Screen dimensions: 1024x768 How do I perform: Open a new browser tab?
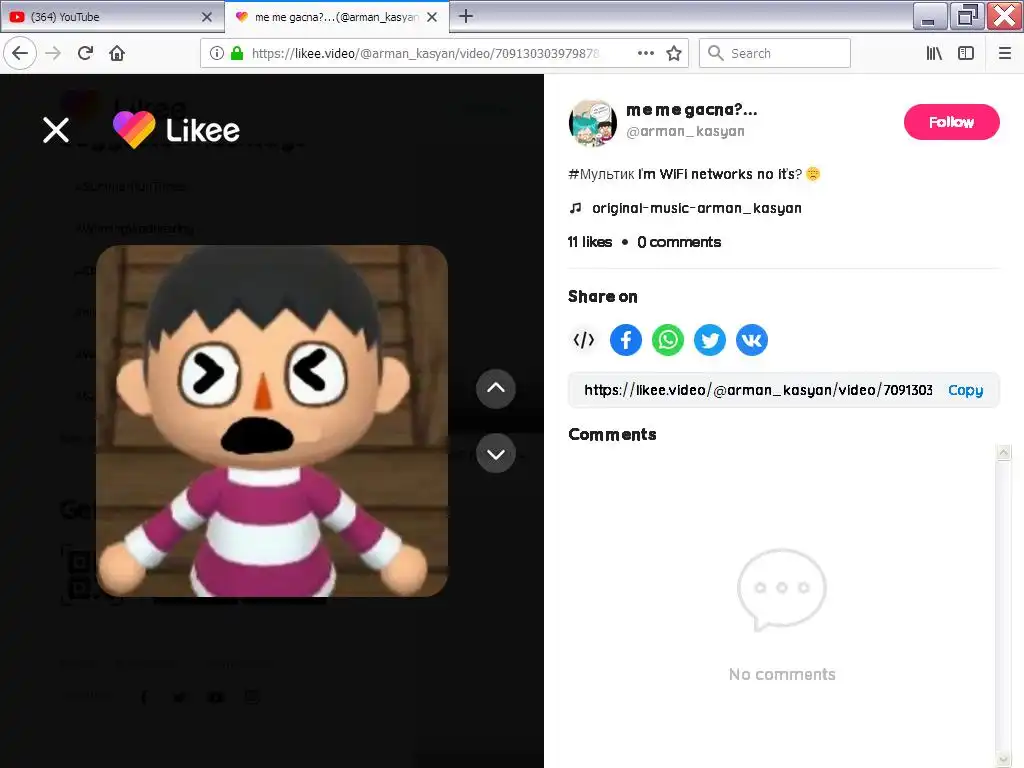pyautogui.click(x=466, y=16)
